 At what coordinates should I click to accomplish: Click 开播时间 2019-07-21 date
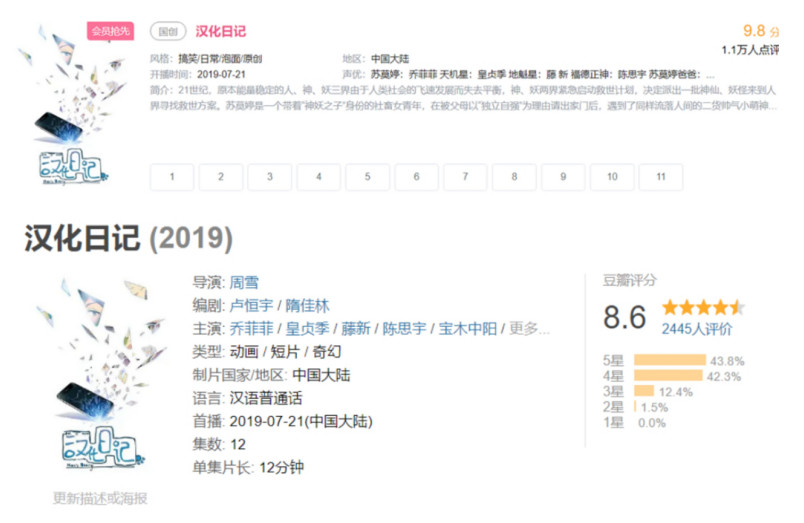198,74
